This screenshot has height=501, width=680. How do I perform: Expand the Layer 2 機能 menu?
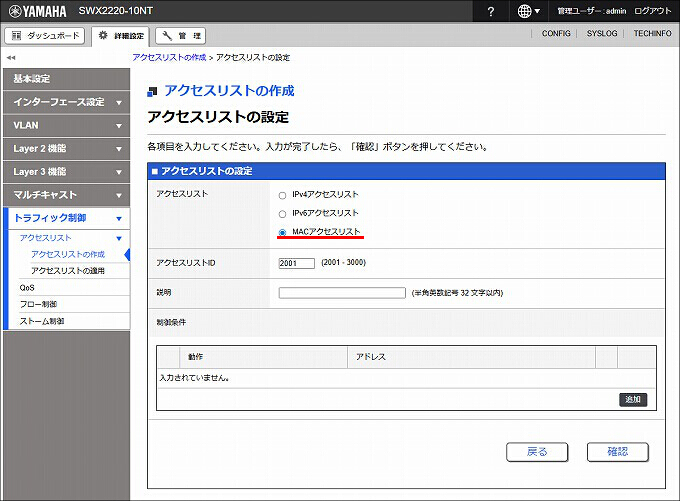[66, 149]
